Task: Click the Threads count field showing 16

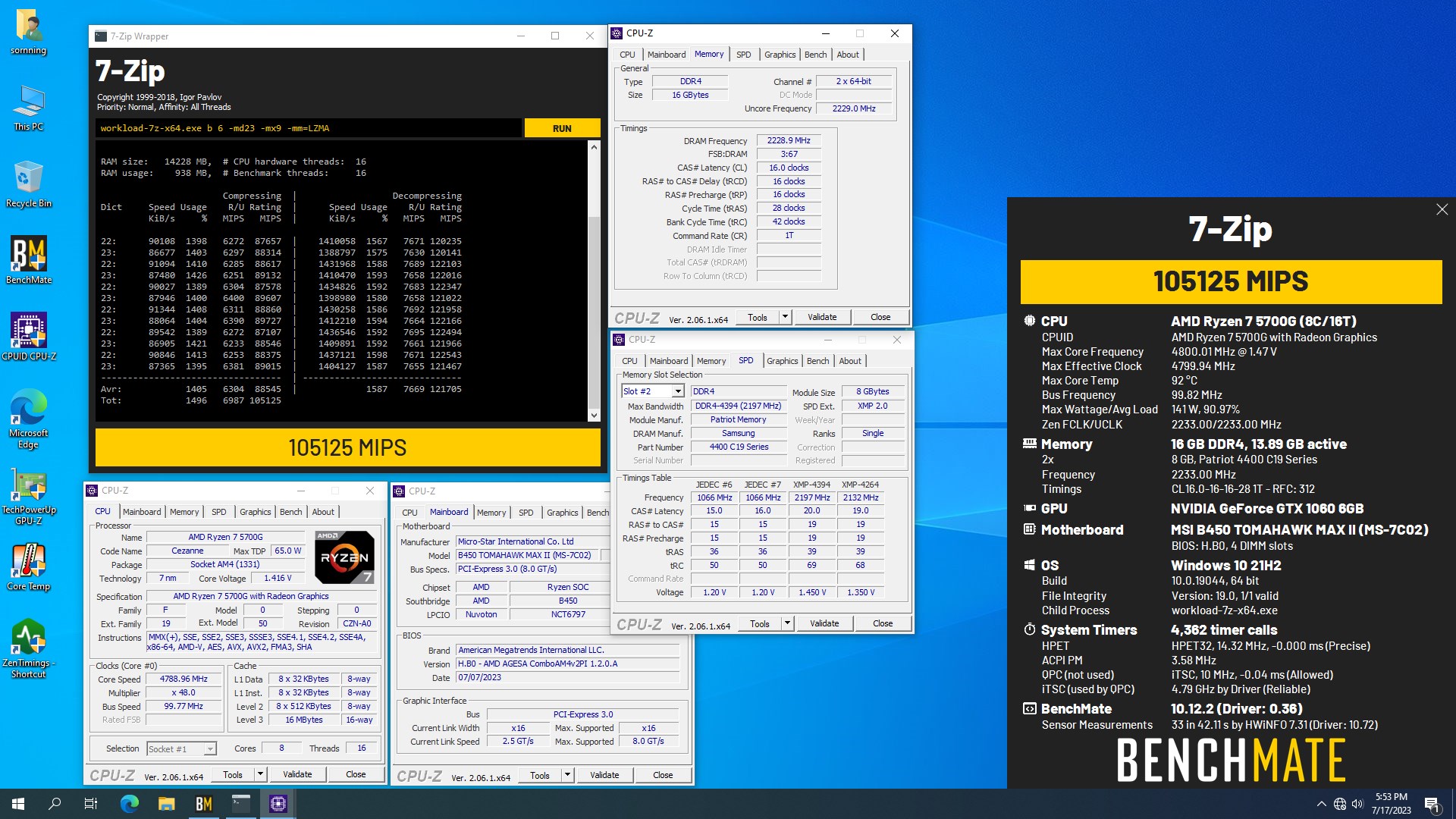Action: pyautogui.click(x=362, y=748)
